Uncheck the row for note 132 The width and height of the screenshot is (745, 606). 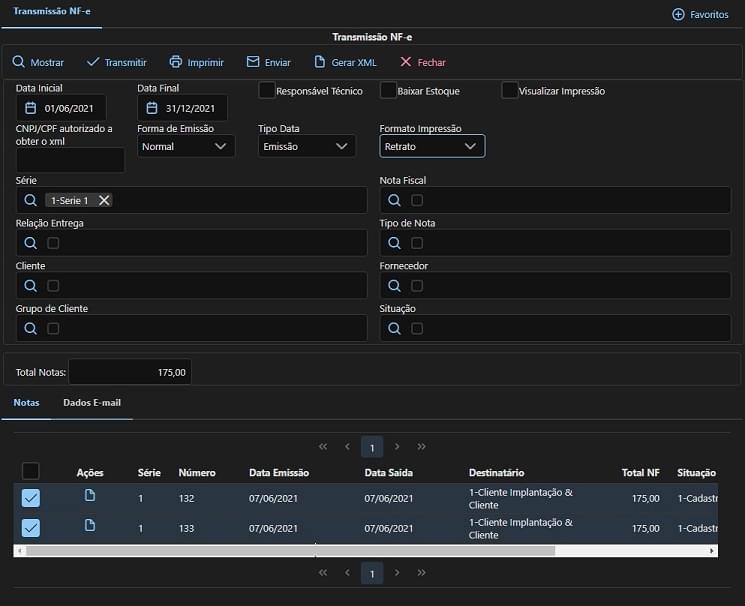pyautogui.click(x=31, y=498)
